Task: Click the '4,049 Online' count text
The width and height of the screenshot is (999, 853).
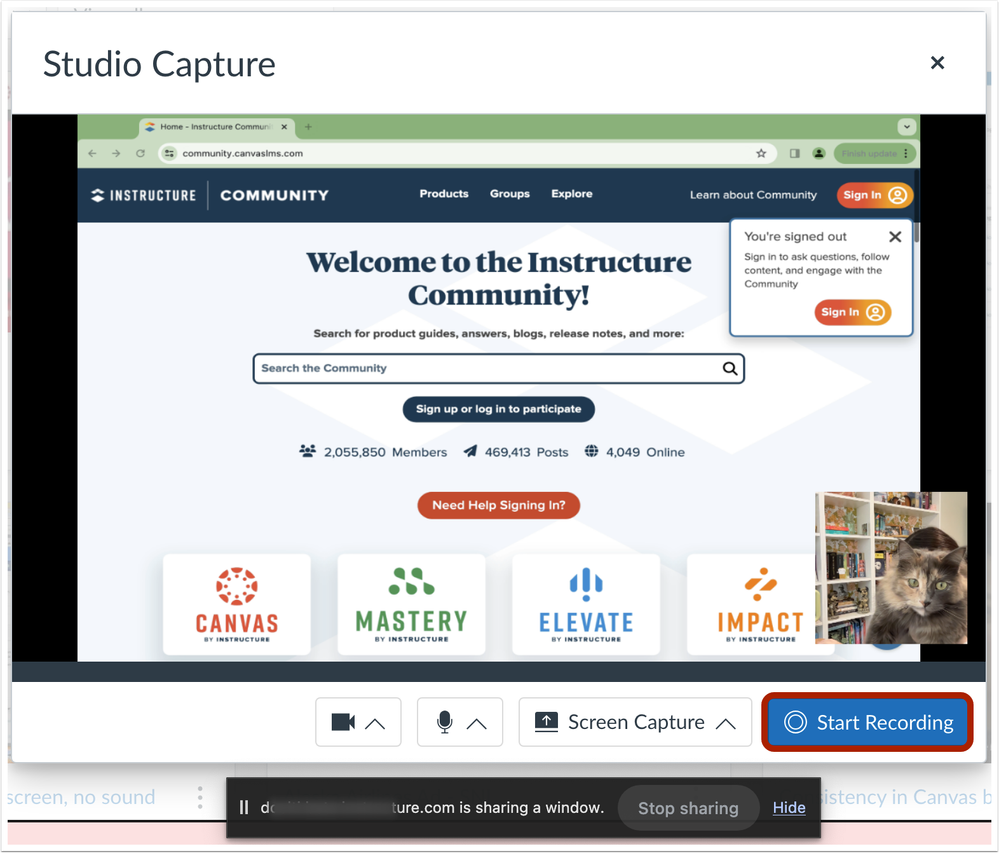Action: click(x=645, y=452)
